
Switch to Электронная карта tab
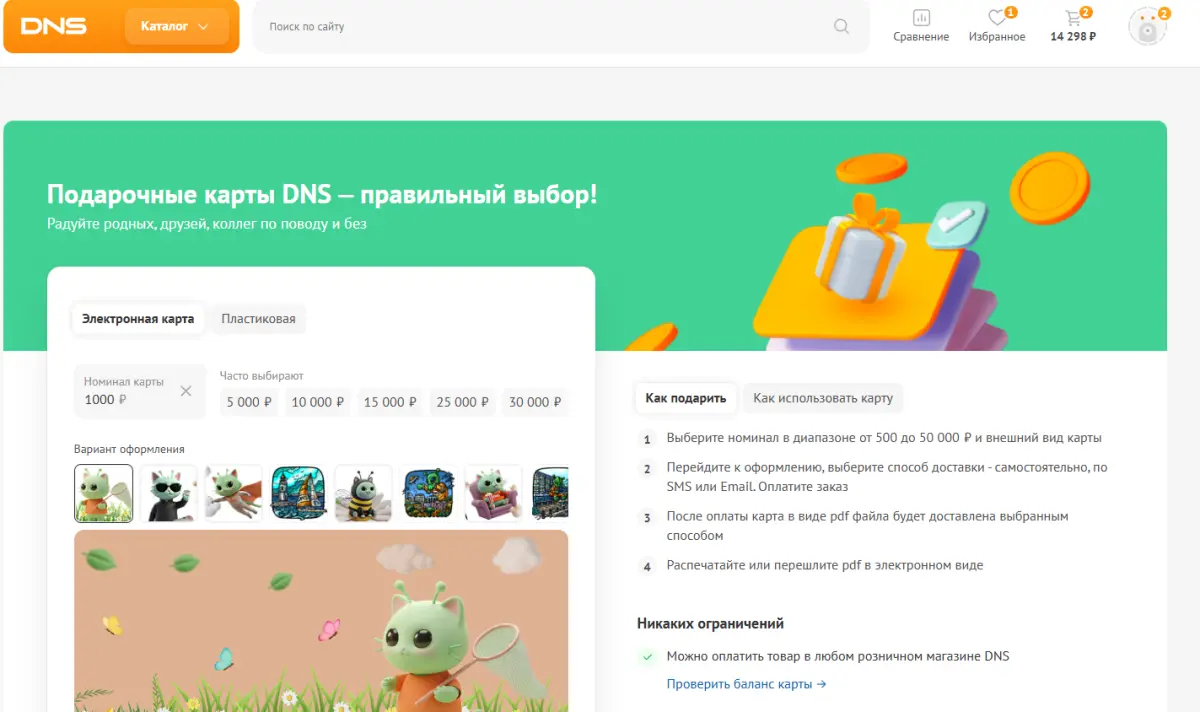tap(138, 319)
